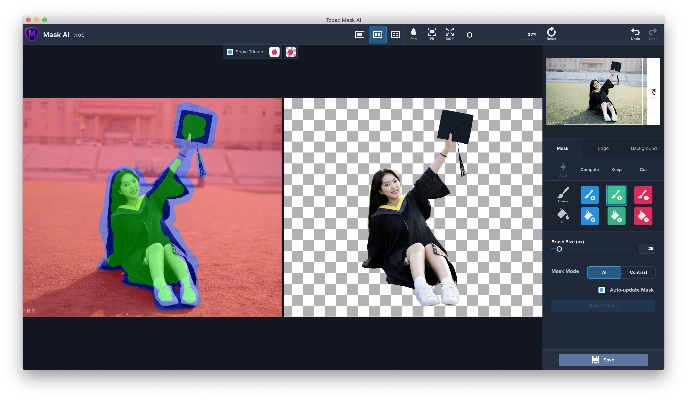Set Mask Mode to Contrast
Viewport: 687px width, 400px height.
coord(638,272)
